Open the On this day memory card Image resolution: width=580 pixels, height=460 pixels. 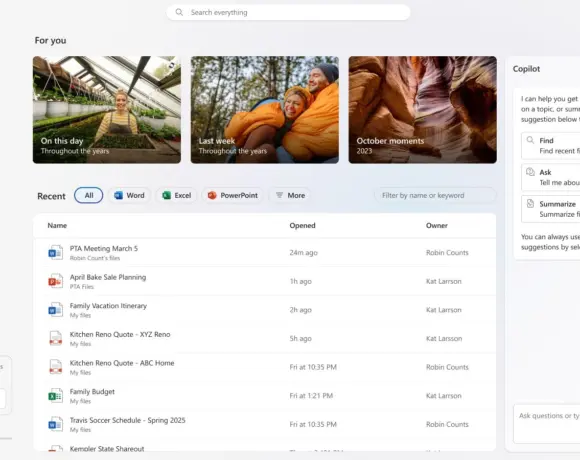click(x=107, y=110)
